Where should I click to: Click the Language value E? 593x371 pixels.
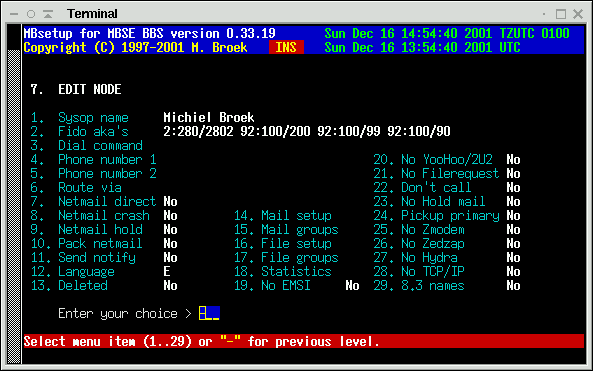[167, 271]
